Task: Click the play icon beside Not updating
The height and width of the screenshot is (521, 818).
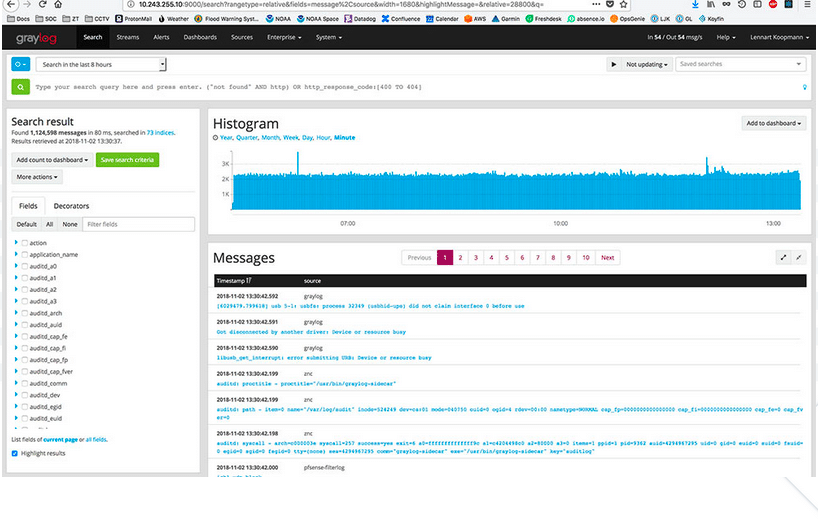Action: pyautogui.click(x=613, y=64)
